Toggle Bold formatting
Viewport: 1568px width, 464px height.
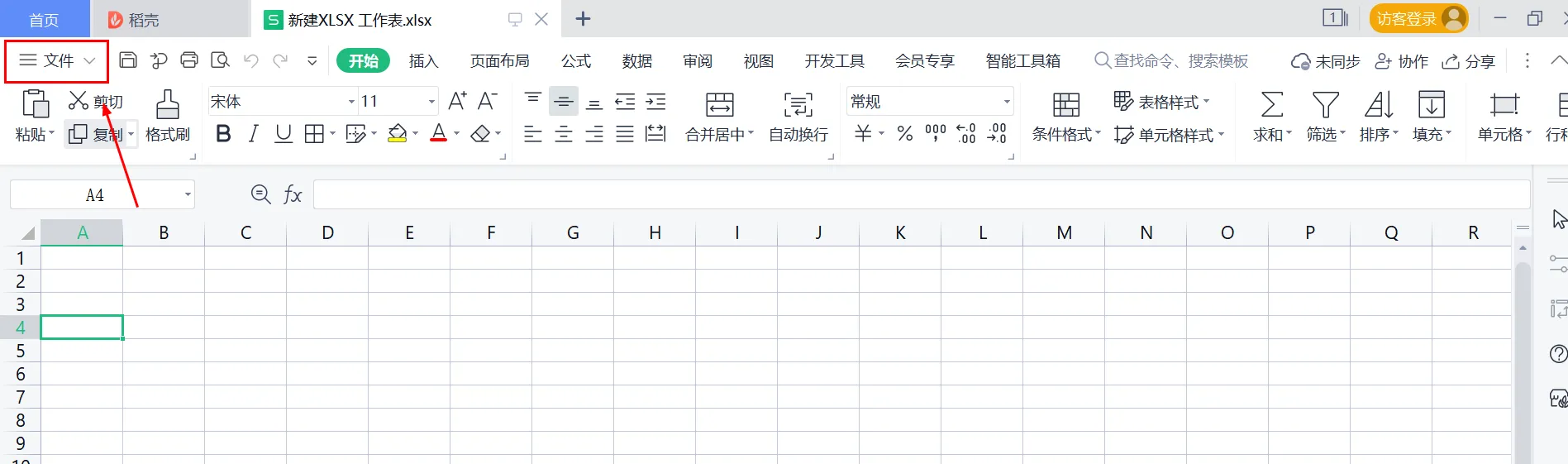click(x=223, y=134)
